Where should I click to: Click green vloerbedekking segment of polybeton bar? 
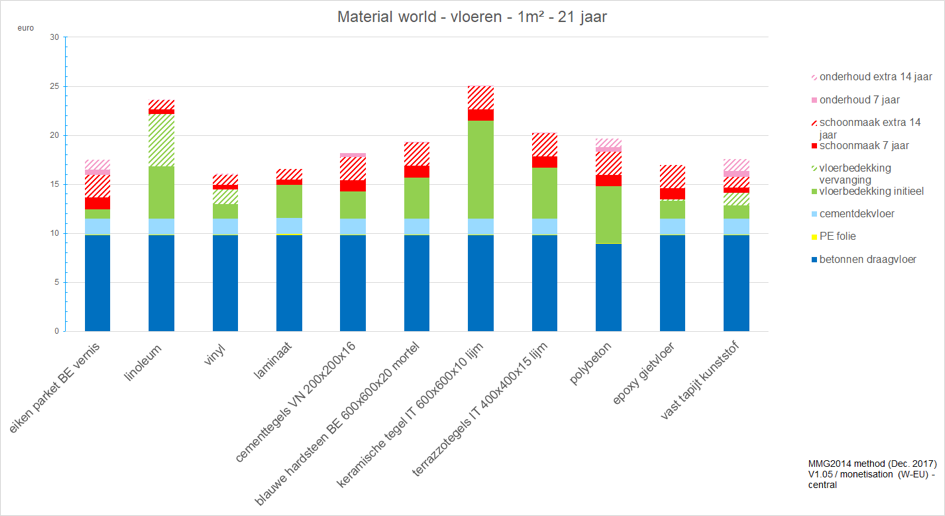[x=609, y=215]
